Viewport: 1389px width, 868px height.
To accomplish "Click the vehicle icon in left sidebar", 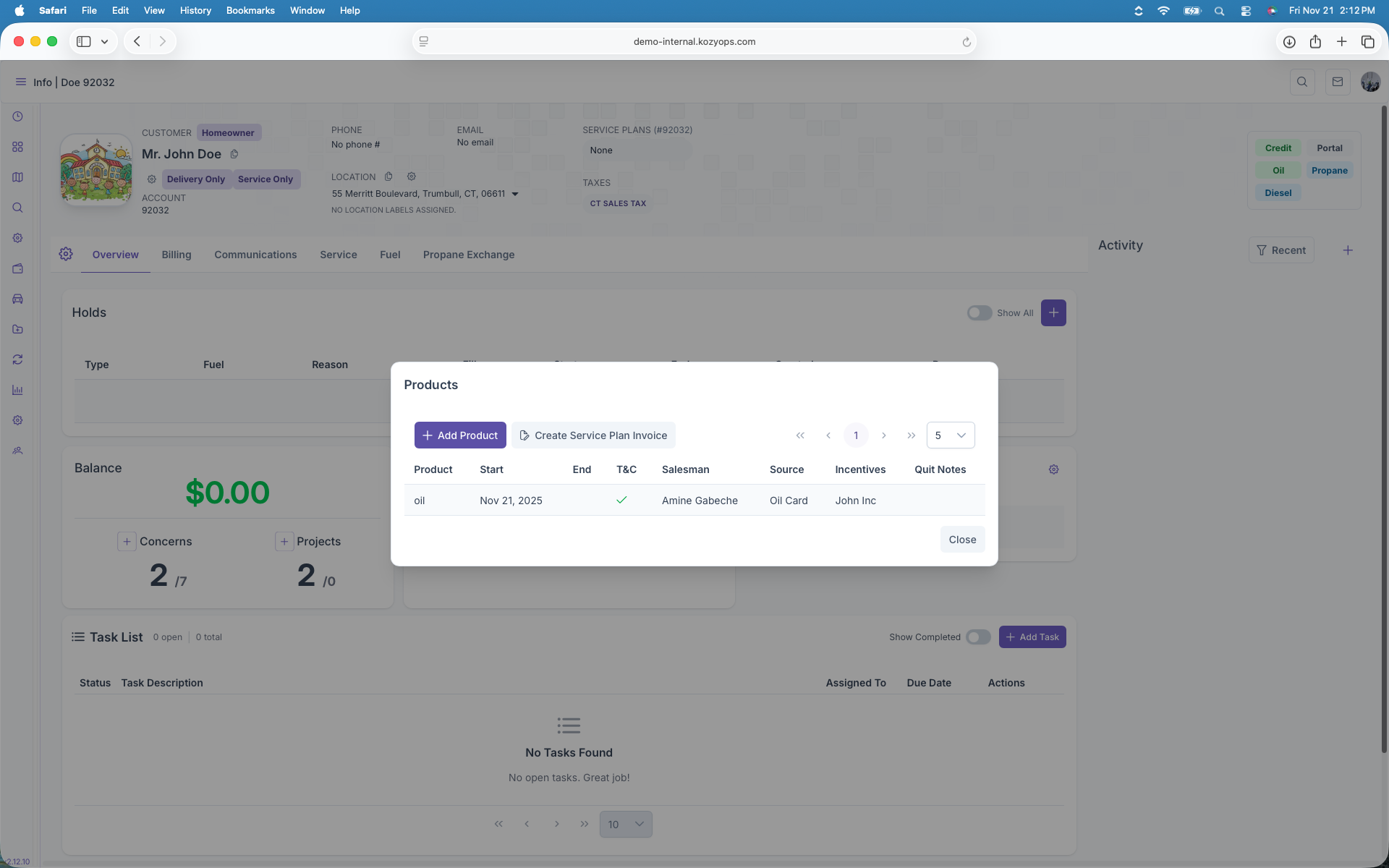I will pyautogui.click(x=17, y=299).
